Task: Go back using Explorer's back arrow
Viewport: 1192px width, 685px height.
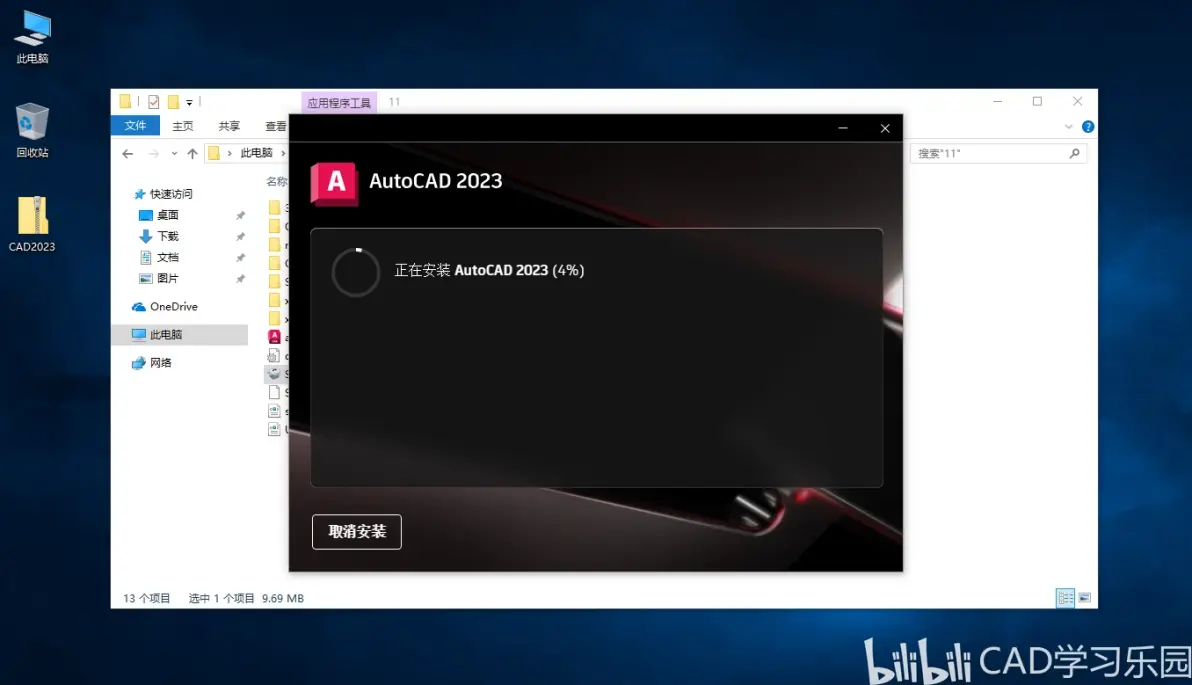Action: point(128,154)
